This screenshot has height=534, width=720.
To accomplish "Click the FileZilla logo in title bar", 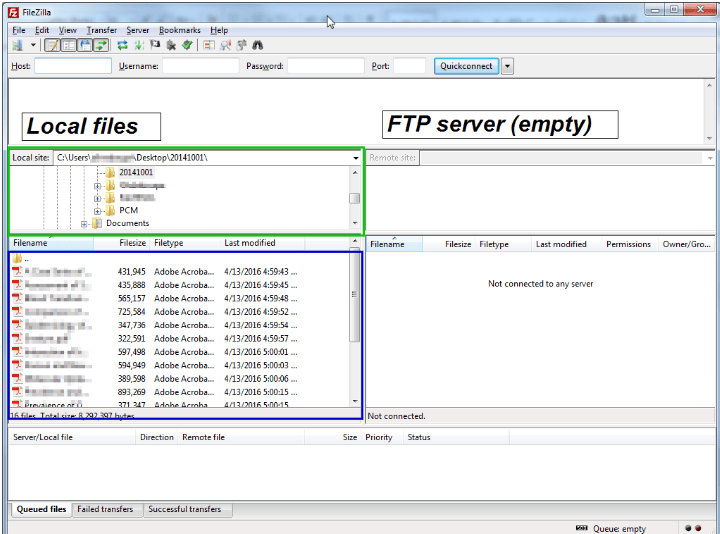I will click(14, 12).
